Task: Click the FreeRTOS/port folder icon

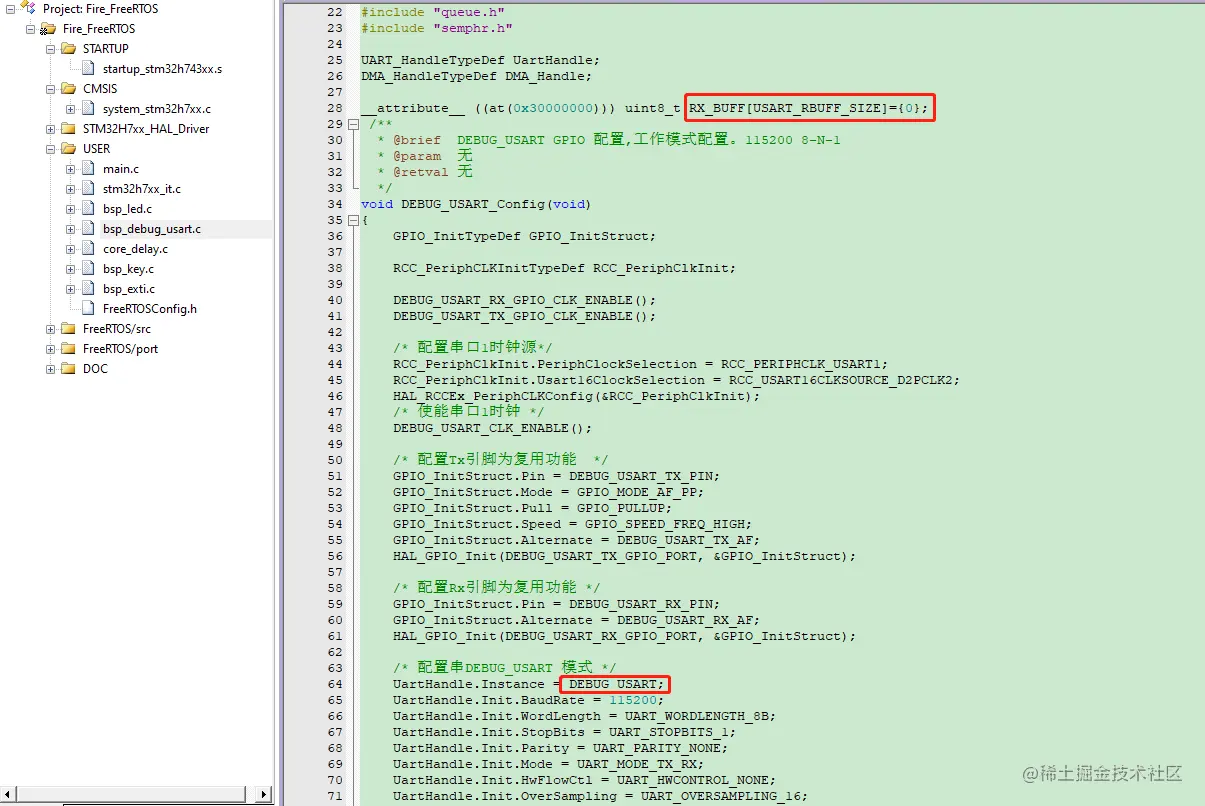Action: point(68,349)
